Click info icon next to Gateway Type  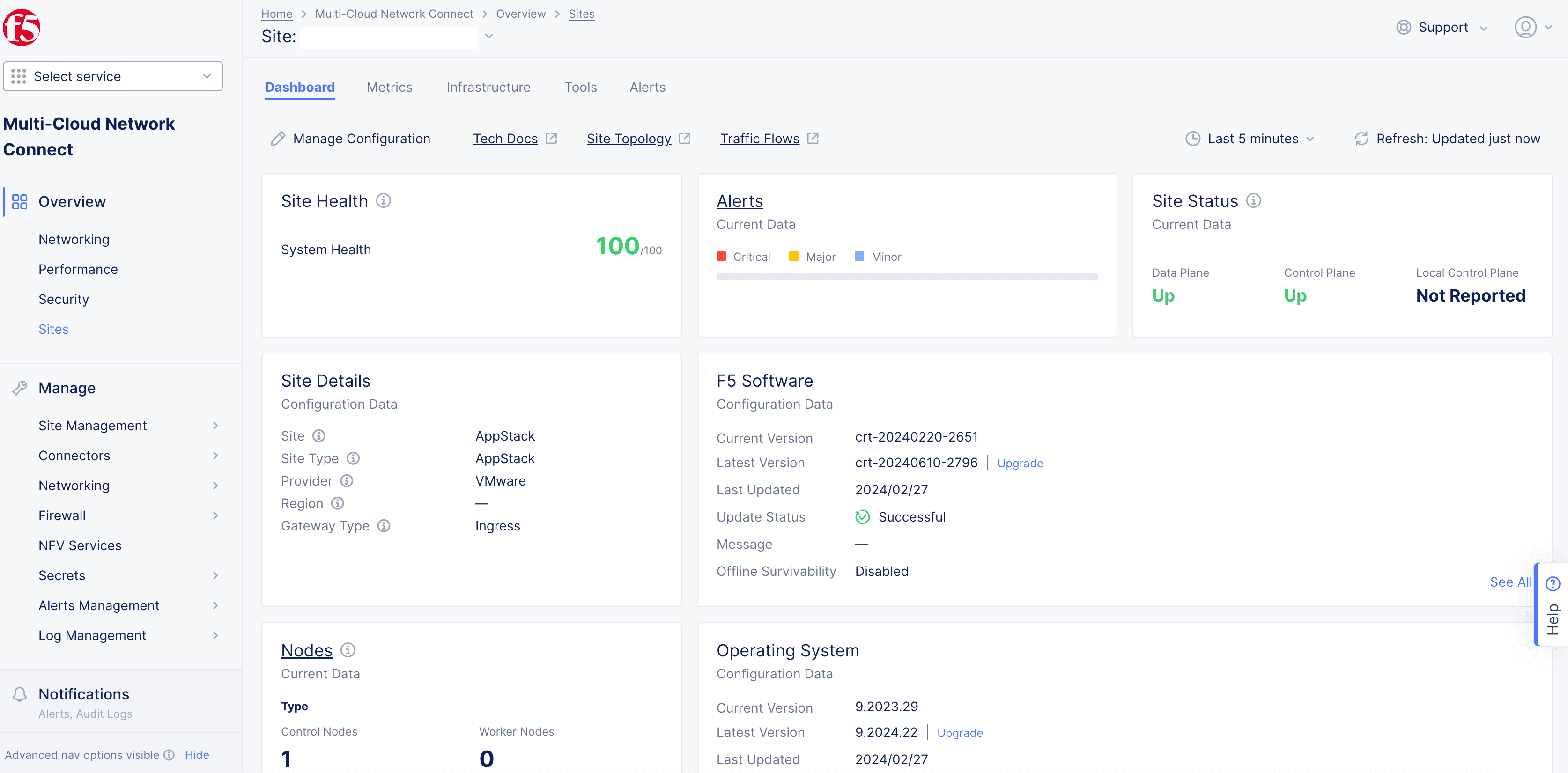pos(384,526)
